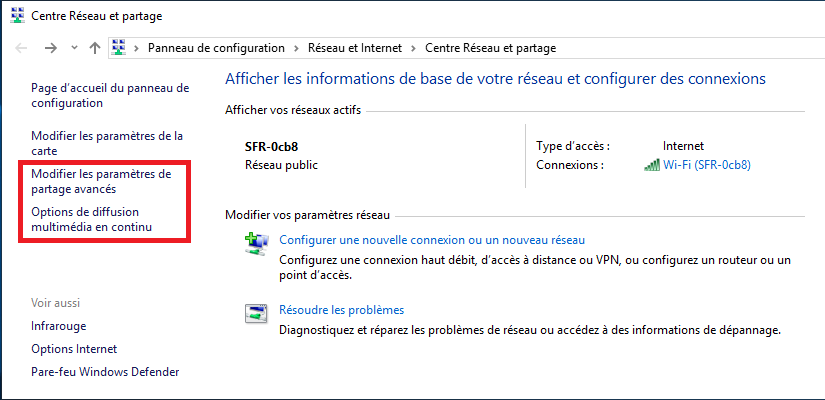The width and height of the screenshot is (825, 400).
Task: Expand chevron after Réseau et Internet
Action: [x=415, y=48]
